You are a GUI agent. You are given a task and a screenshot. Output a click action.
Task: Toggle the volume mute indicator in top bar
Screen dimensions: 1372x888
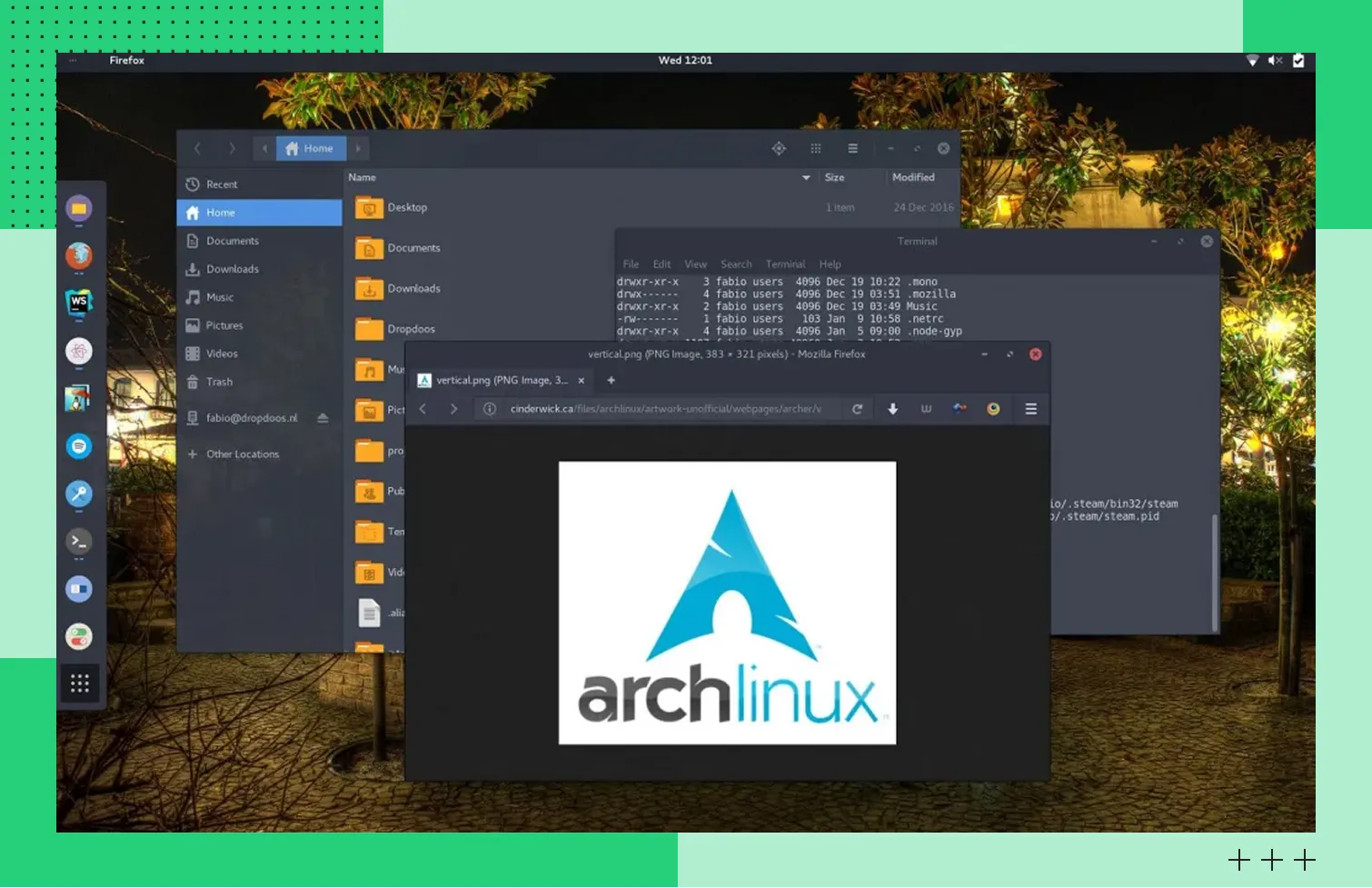click(x=1275, y=61)
